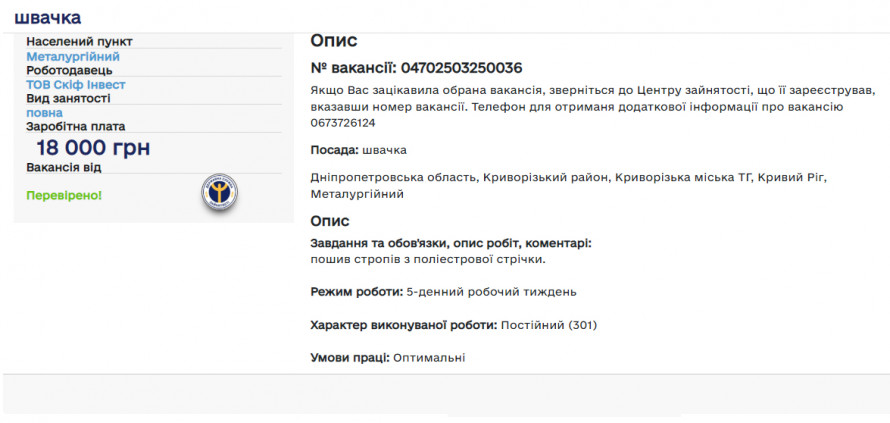Screen dimensions: 890x423
Task: Click the Заробітна плата label
Action: [x=76, y=127]
